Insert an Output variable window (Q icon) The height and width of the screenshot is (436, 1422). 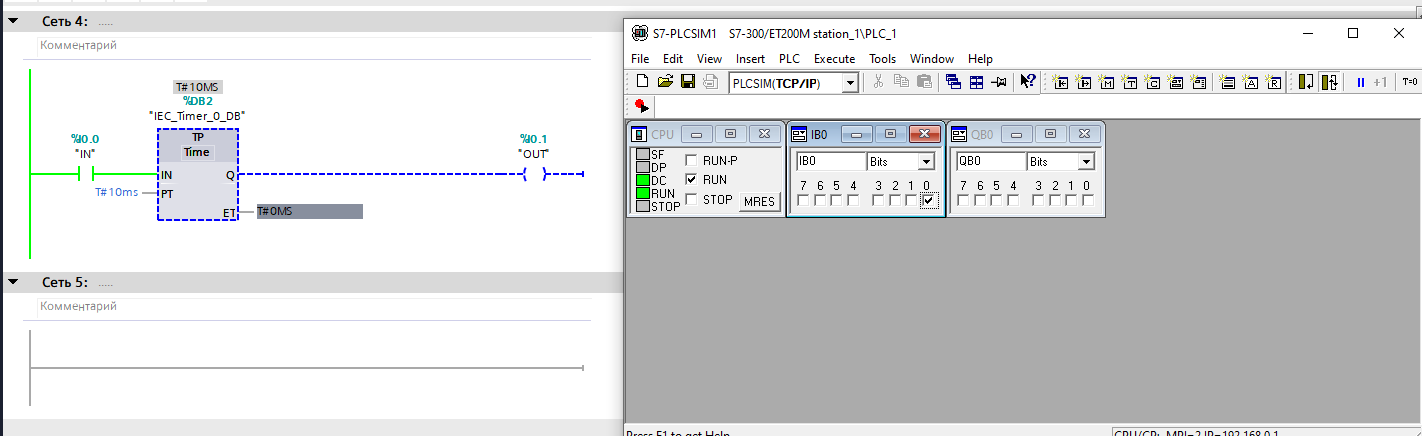[x=1085, y=82]
